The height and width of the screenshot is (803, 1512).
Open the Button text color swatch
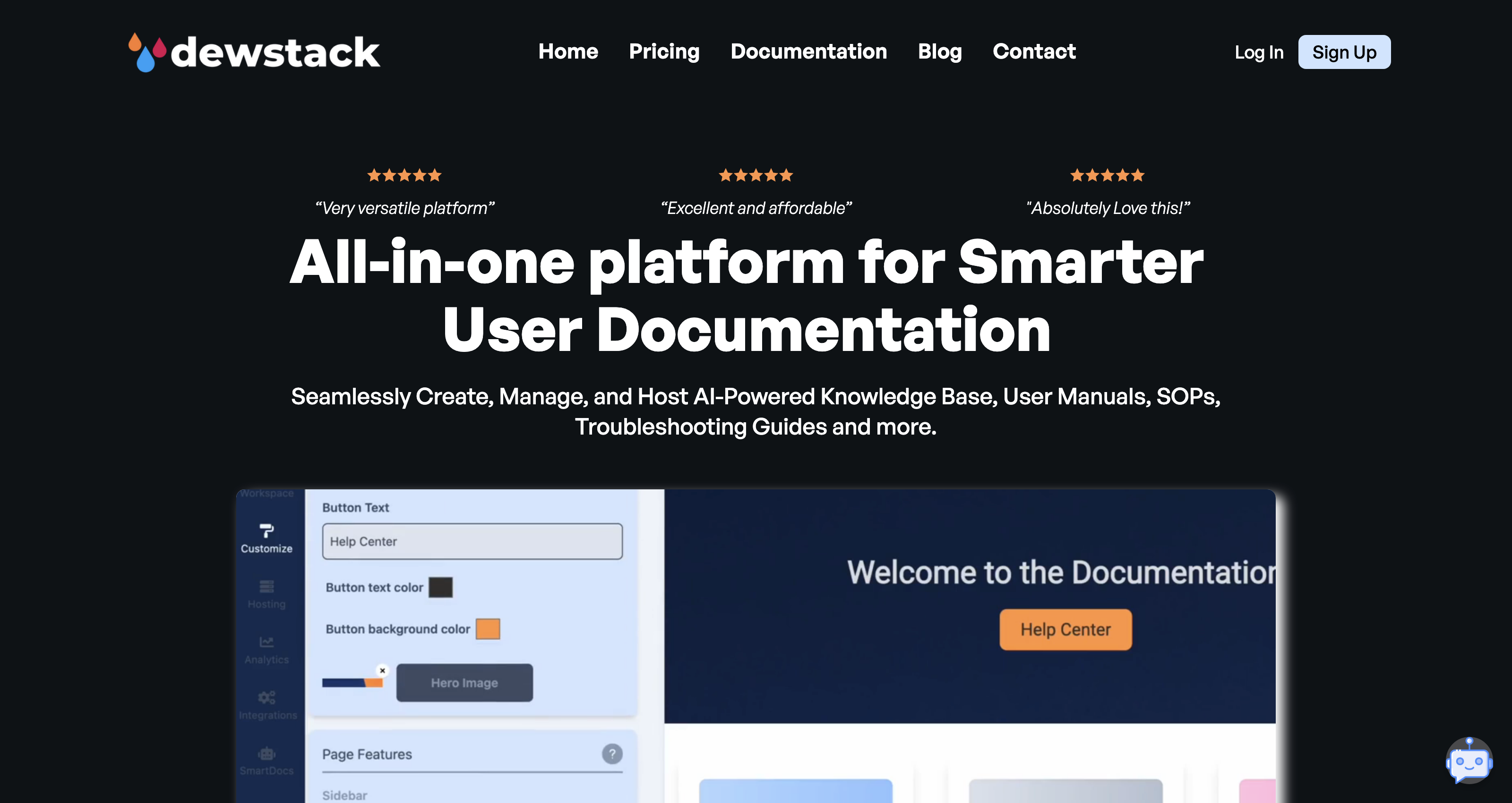[x=440, y=588]
